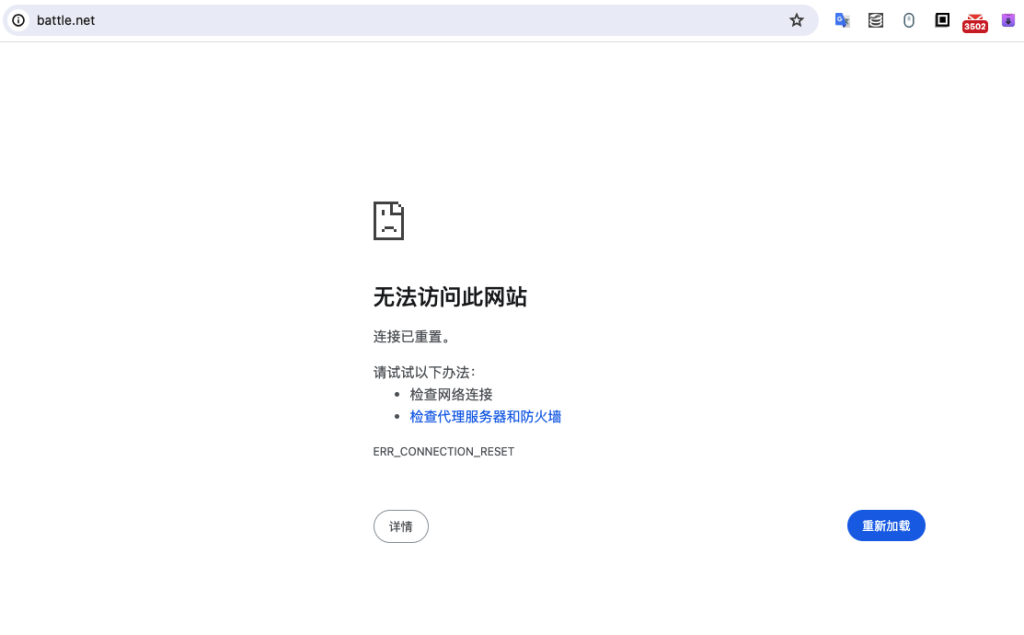1024x635 pixels.
Task: Click the 无法访问此网站 heading
Action: [450, 297]
